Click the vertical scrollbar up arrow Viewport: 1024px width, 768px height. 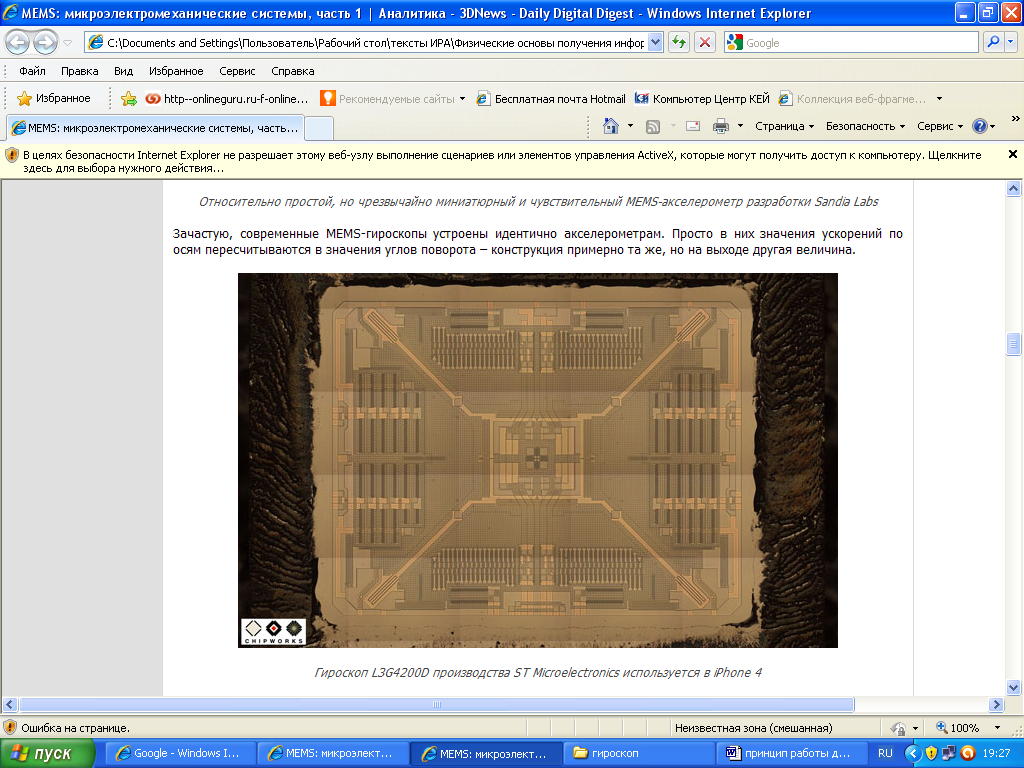click(x=1014, y=189)
